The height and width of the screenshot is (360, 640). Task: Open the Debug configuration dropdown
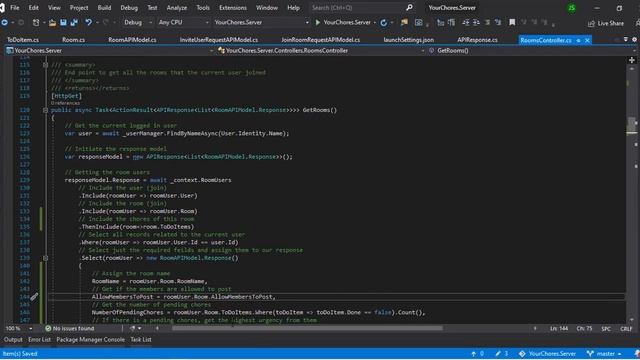138,22
